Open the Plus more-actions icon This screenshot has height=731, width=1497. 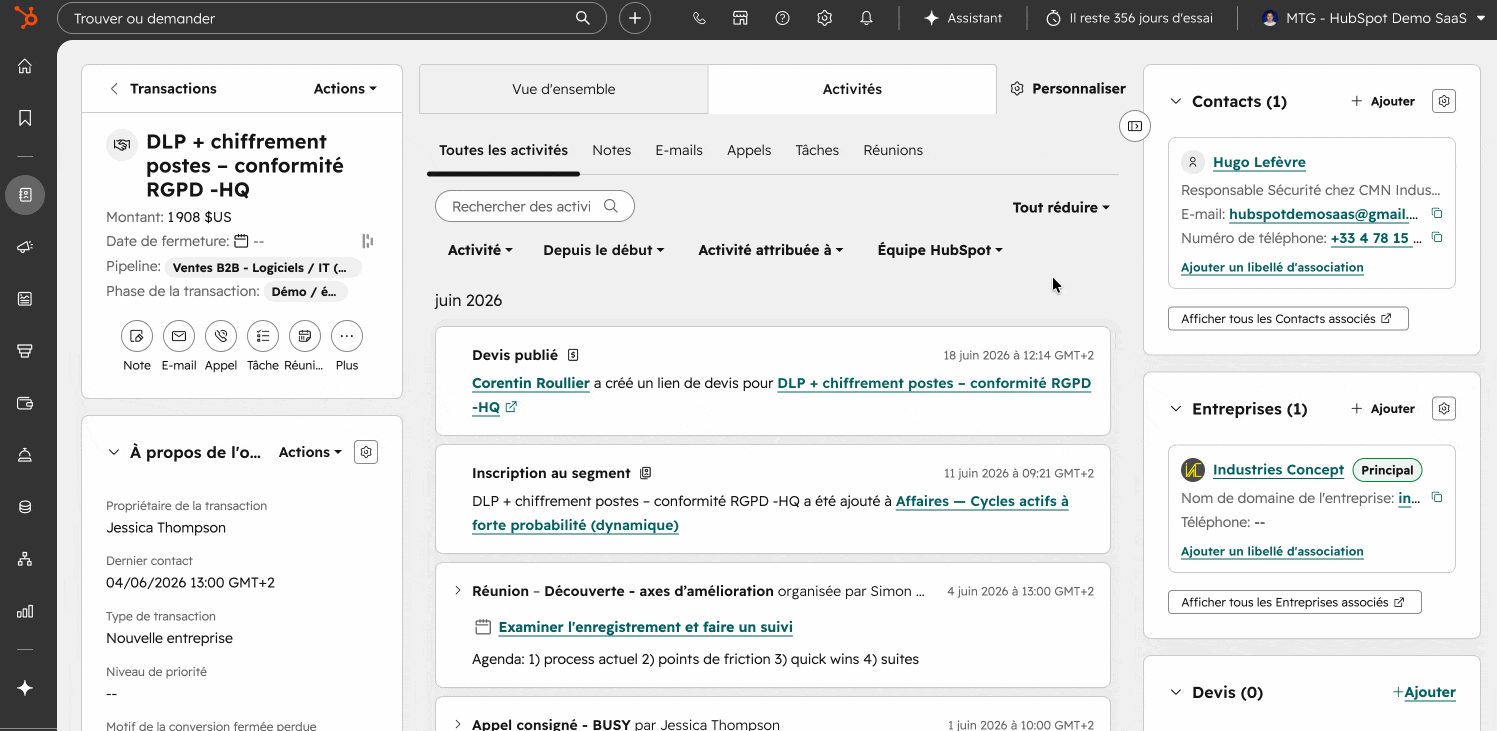(x=347, y=336)
